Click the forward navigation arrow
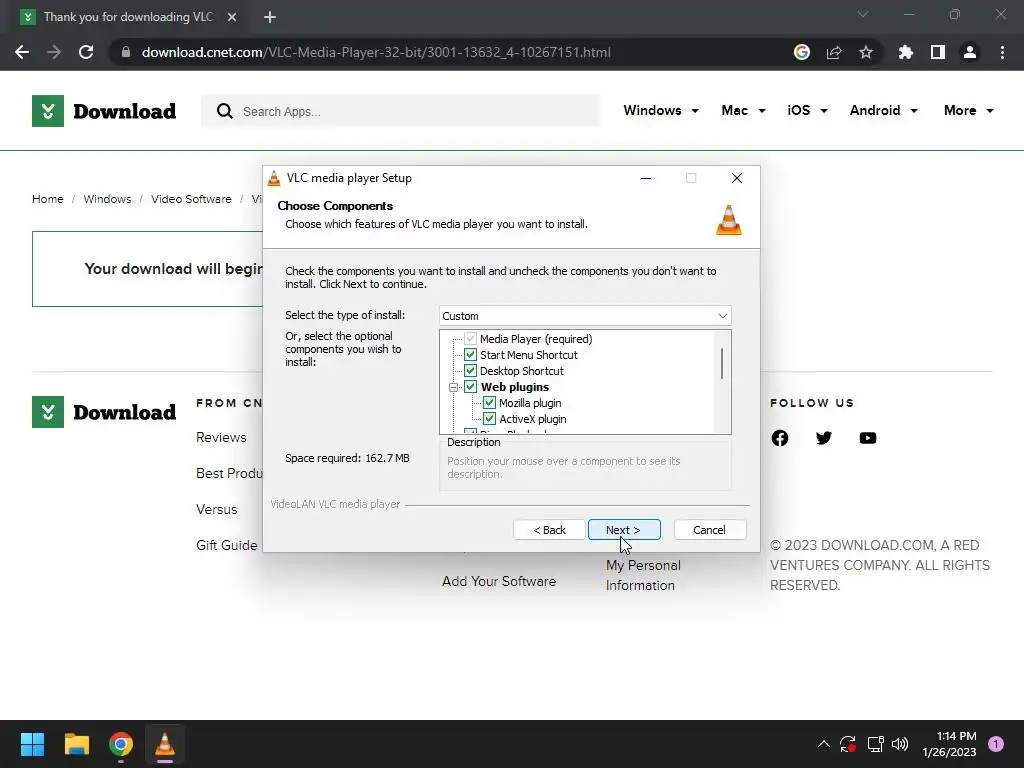 (x=54, y=52)
